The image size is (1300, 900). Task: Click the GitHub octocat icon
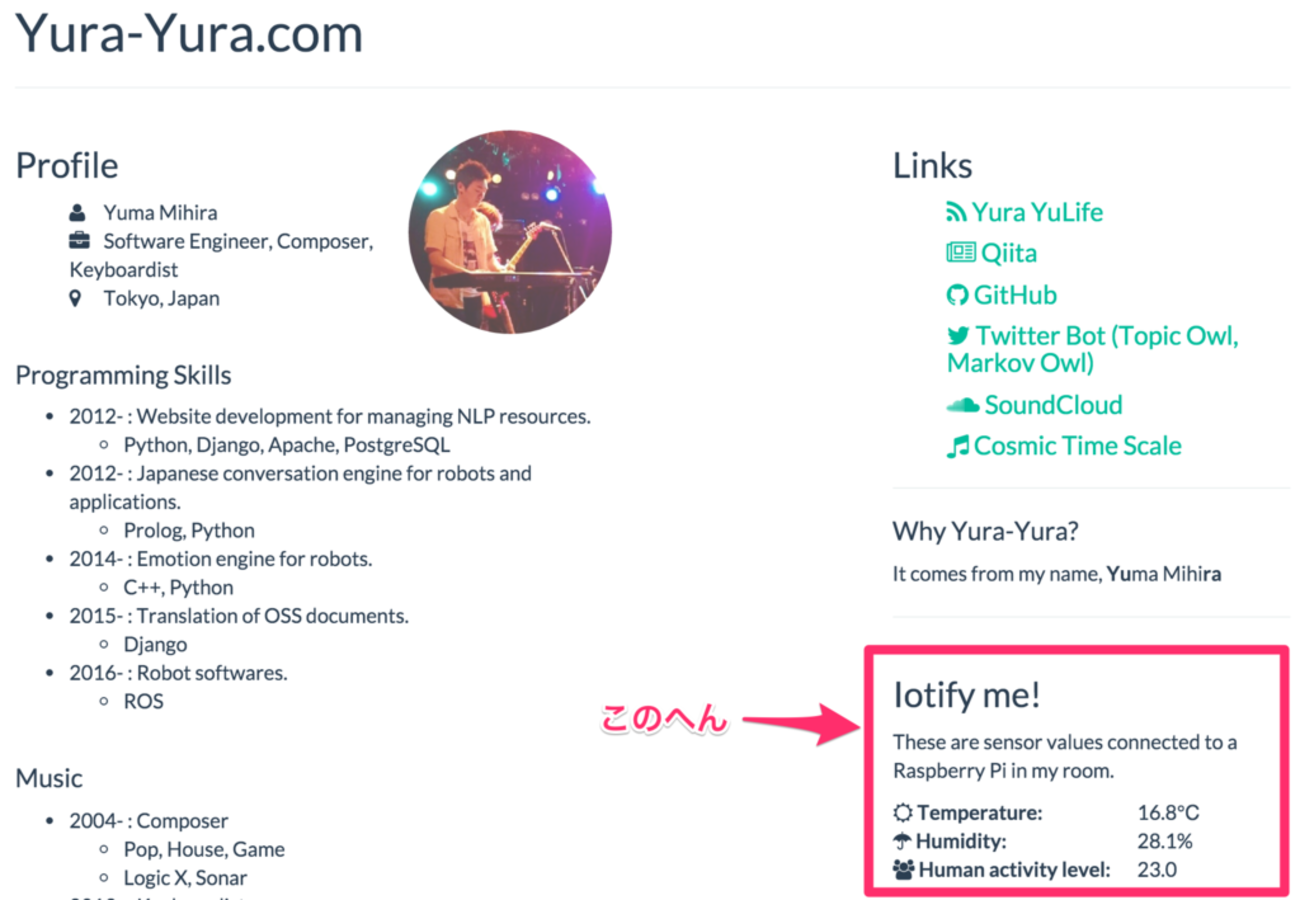coord(958,295)
